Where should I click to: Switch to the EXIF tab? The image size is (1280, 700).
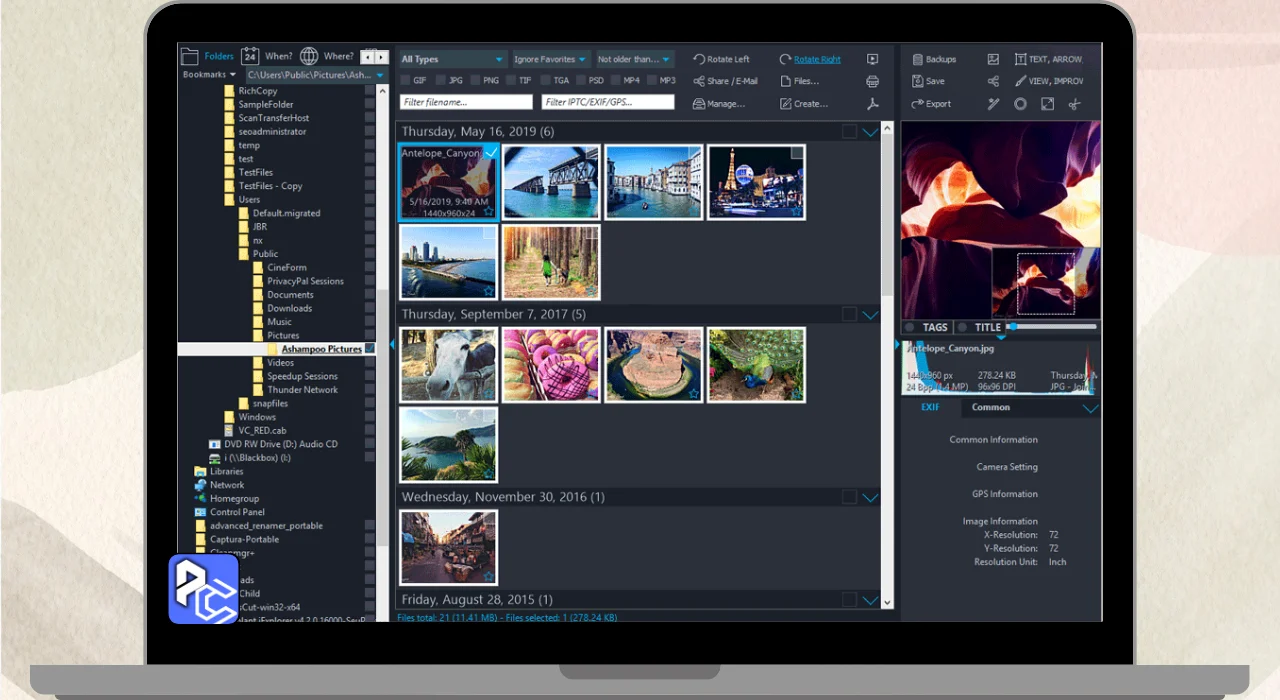(x=930, y=407)
